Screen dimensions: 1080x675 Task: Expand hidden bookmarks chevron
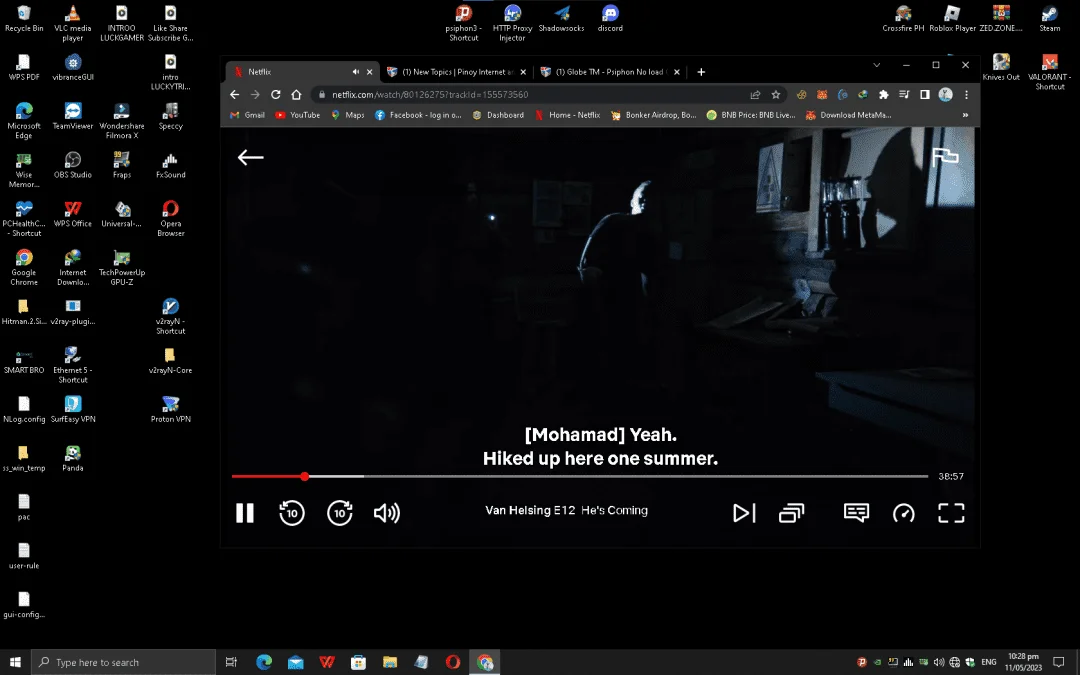[965, 115]
